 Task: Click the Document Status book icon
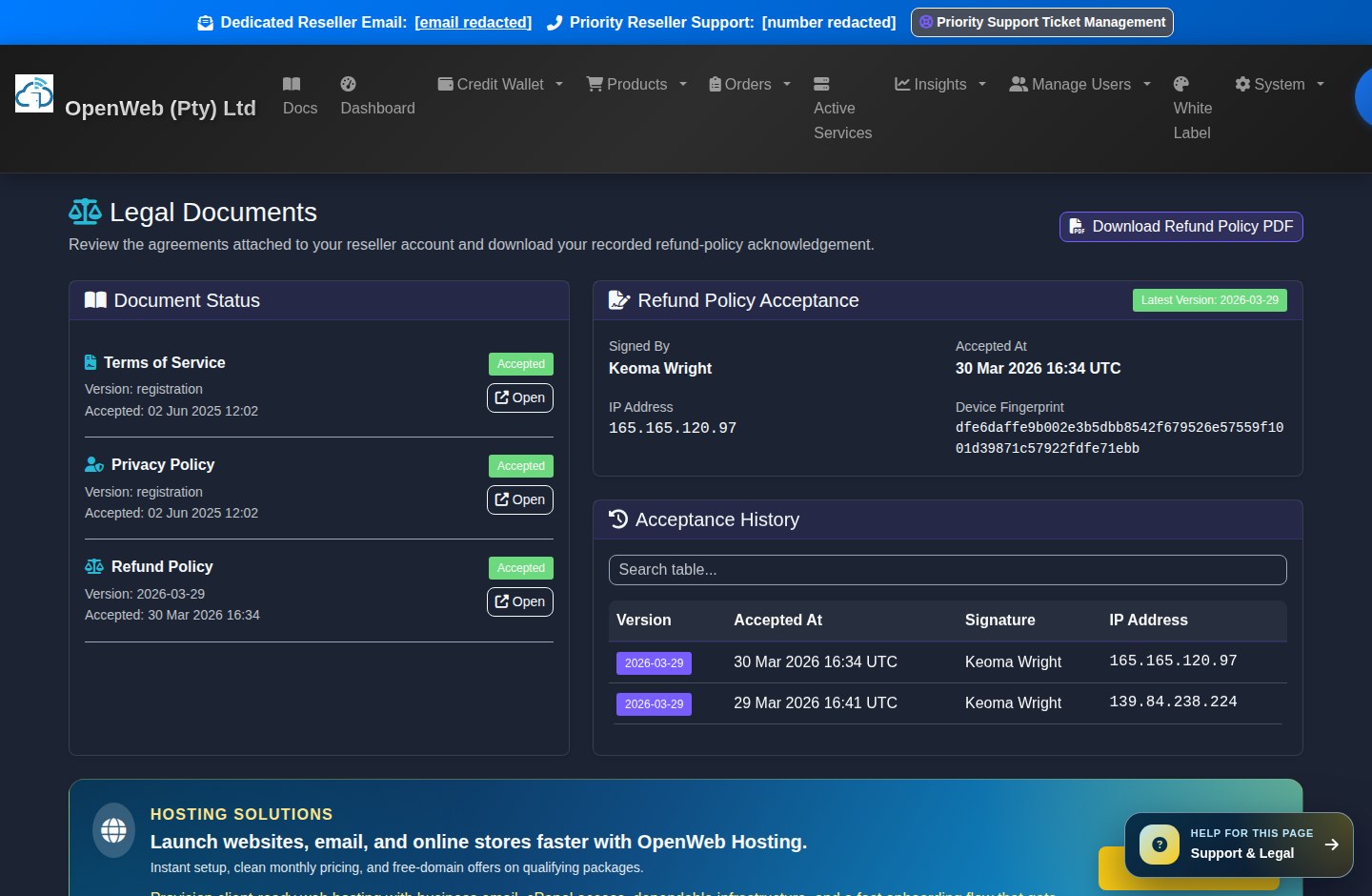[95, 300]
